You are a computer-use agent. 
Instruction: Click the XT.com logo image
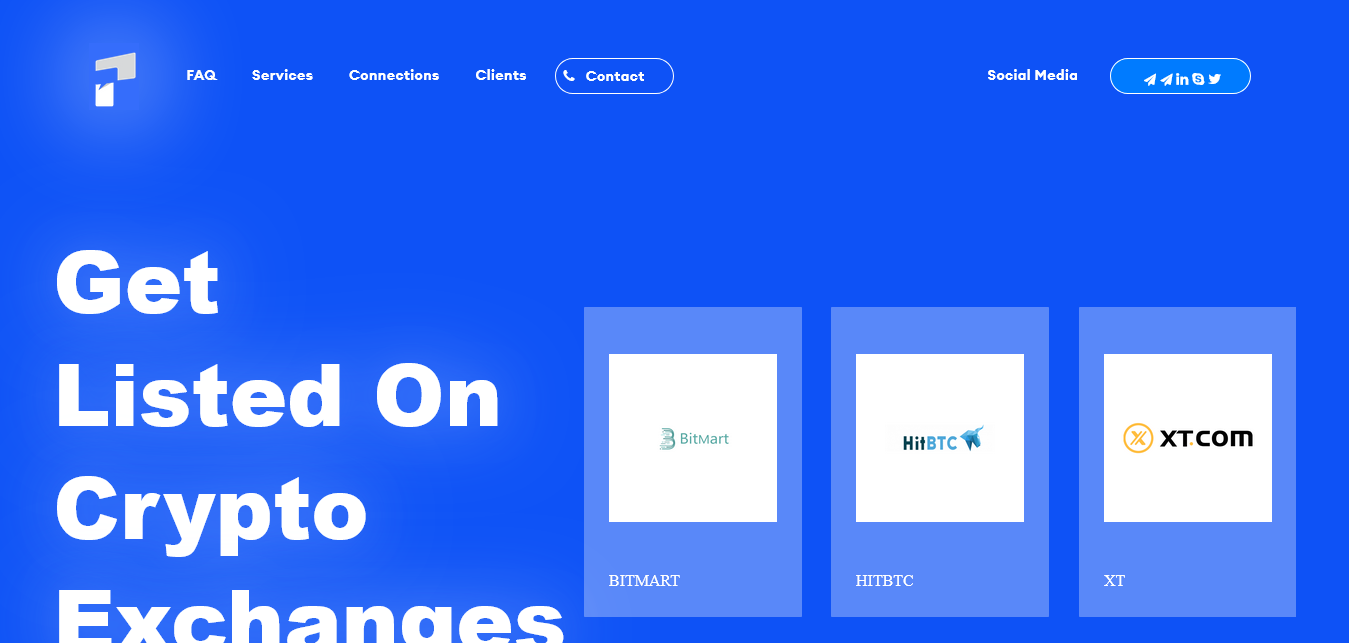[x=1187, y=438]
